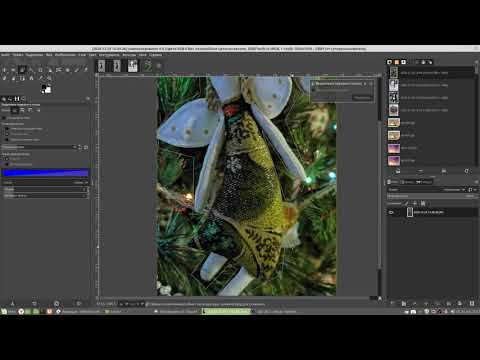Viewport: 480px width, 360px height.
Task: Open the layer blend Mode dropdown
Action: [x=427, y=190]
